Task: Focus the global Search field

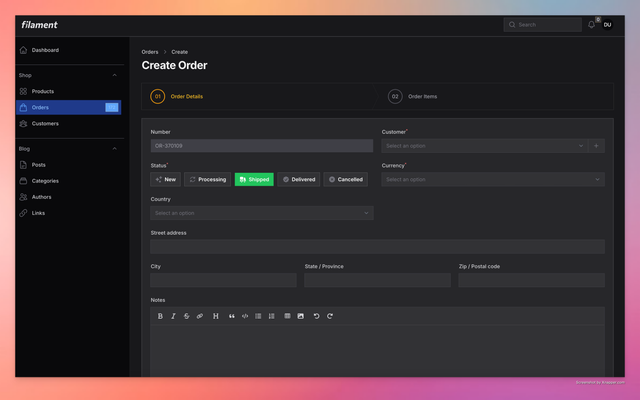Action: click(542, 25)
